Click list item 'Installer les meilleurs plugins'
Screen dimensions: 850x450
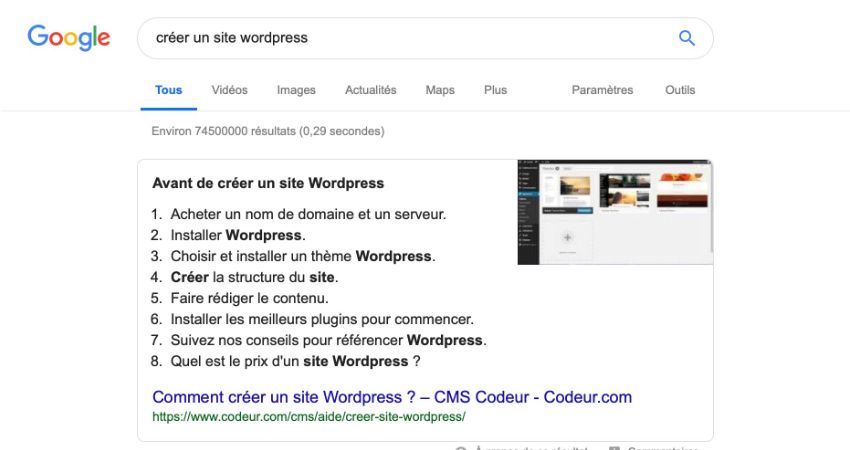point(321,319)
